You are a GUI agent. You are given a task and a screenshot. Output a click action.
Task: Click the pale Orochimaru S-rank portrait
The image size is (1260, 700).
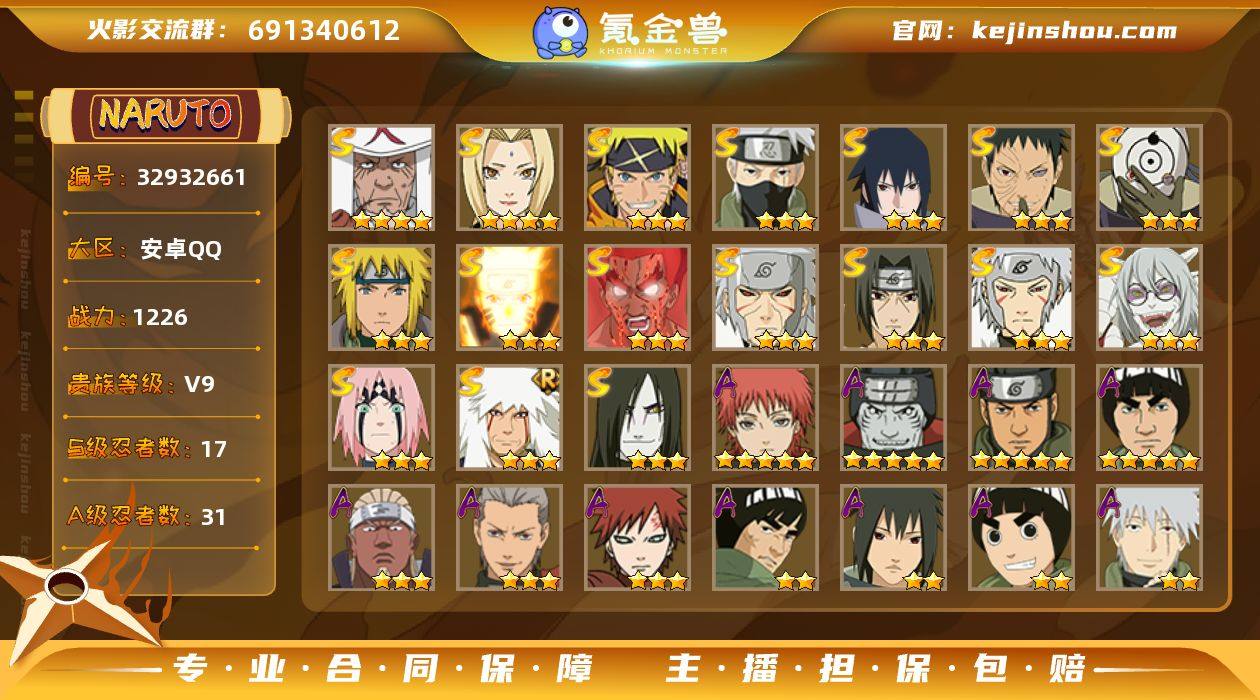point(637,418)
